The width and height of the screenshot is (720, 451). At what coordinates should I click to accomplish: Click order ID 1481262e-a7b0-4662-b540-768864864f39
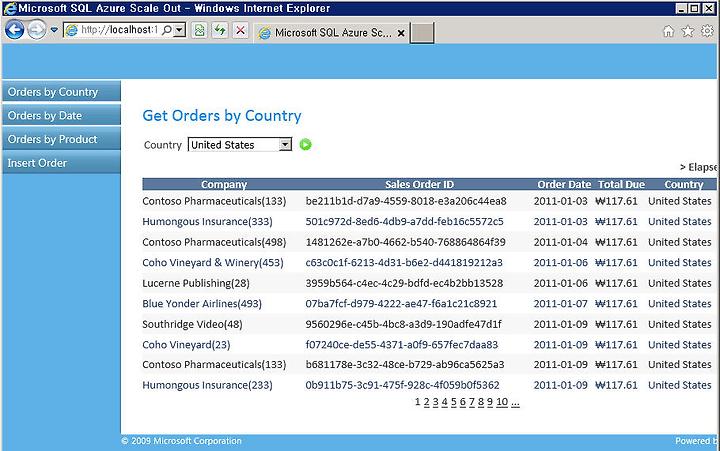tap(405, 242)
